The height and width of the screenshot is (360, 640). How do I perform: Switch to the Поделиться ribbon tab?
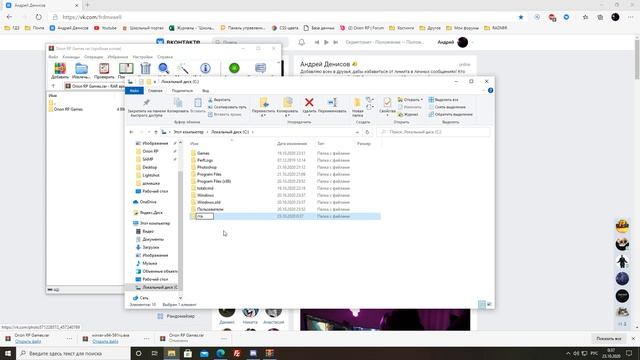[x=182, y=90]
